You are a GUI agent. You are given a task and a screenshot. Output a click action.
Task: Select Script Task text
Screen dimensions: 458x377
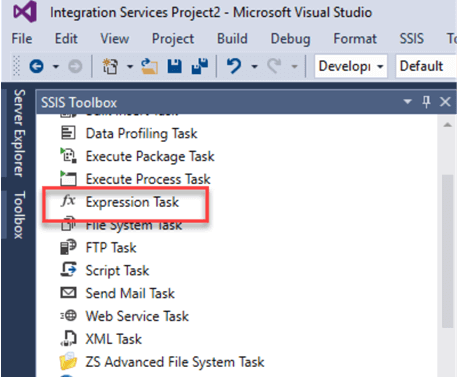(117, 271)
